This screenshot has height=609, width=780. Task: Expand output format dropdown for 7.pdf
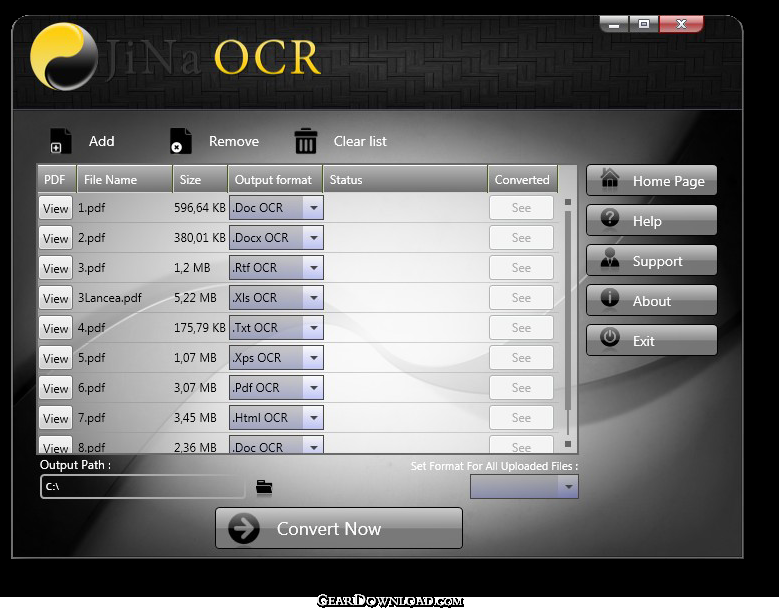[x=314, y=418]
